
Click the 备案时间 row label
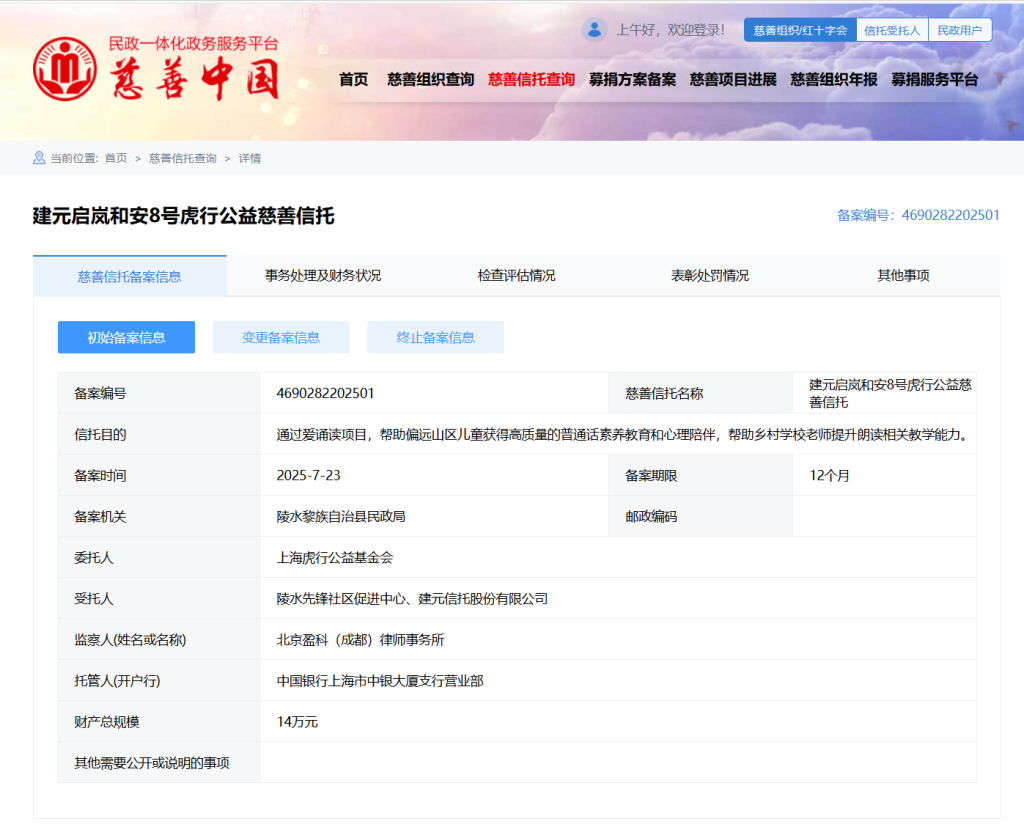[x=100, y=476]
